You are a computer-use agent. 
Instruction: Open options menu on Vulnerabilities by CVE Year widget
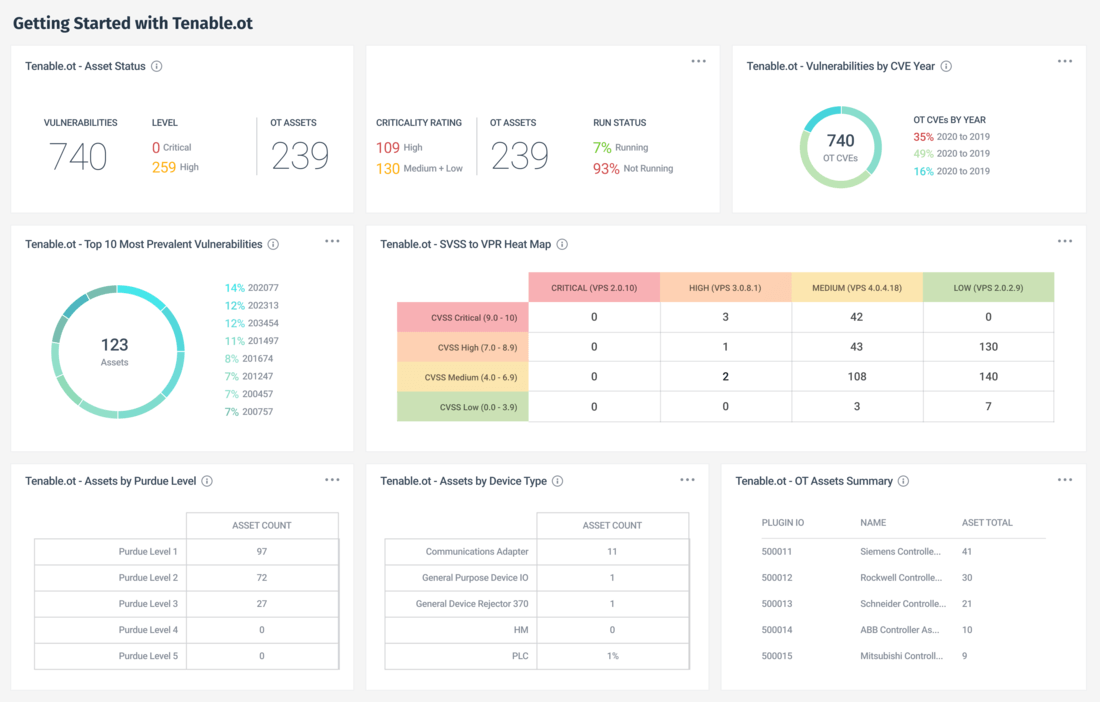coord(1065,61)
